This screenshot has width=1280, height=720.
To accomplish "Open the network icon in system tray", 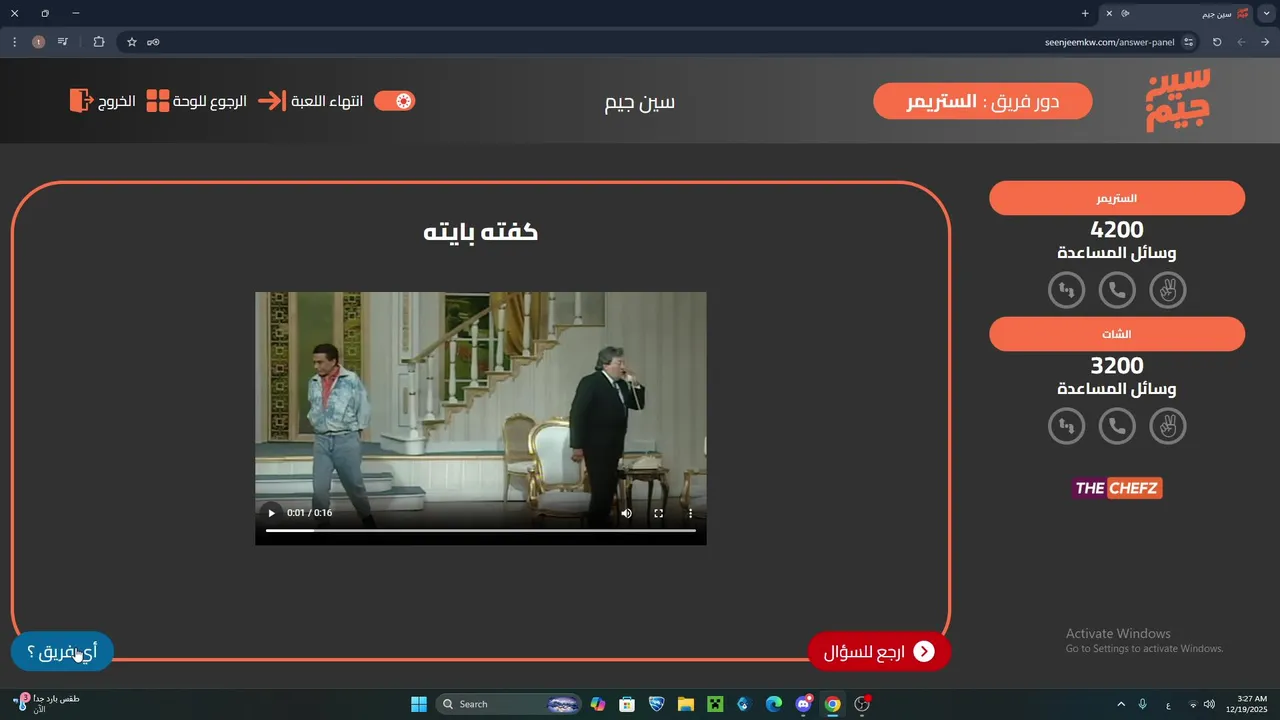I will (1192, 704).
